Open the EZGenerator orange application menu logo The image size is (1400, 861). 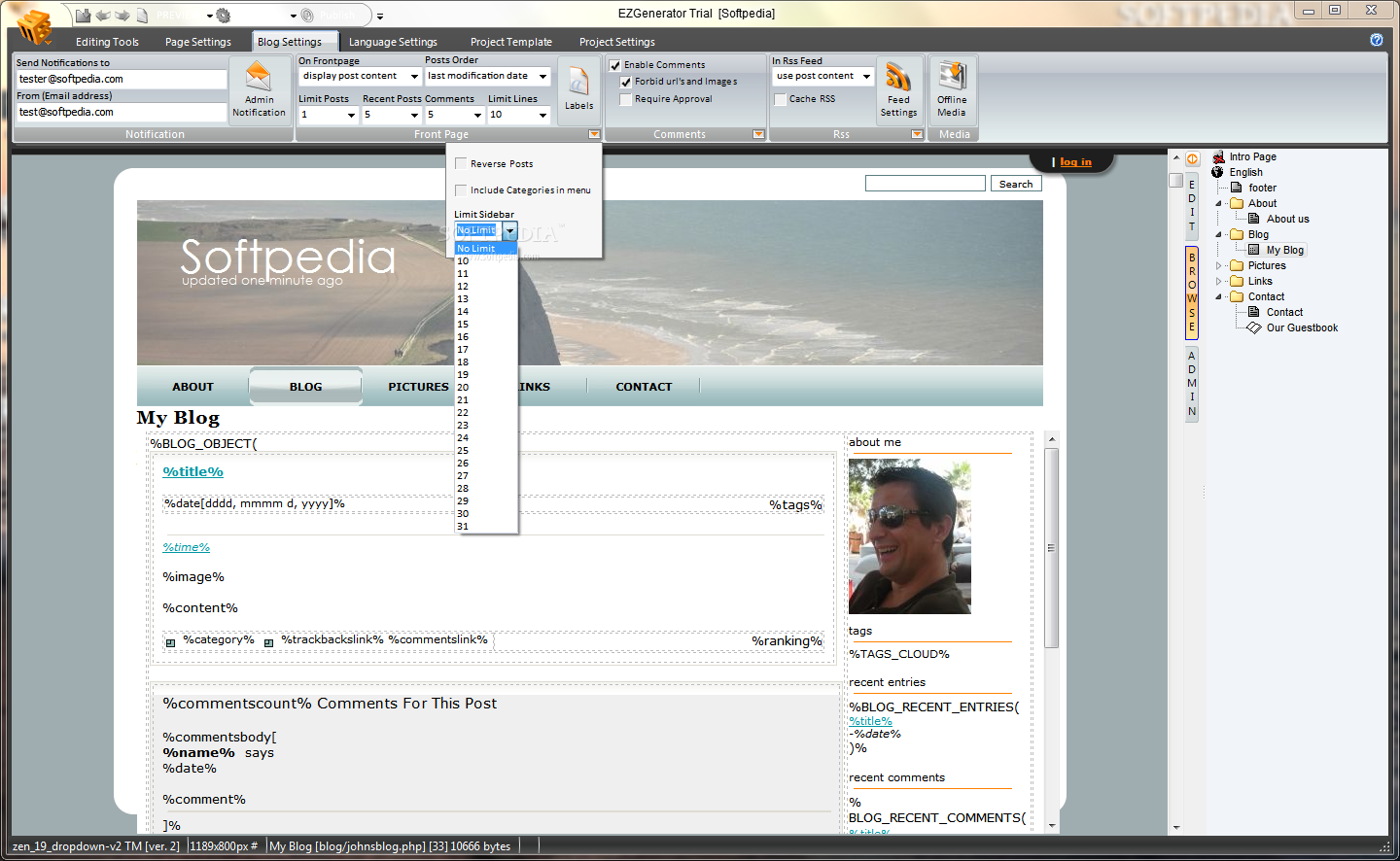[x=34, y=26]
